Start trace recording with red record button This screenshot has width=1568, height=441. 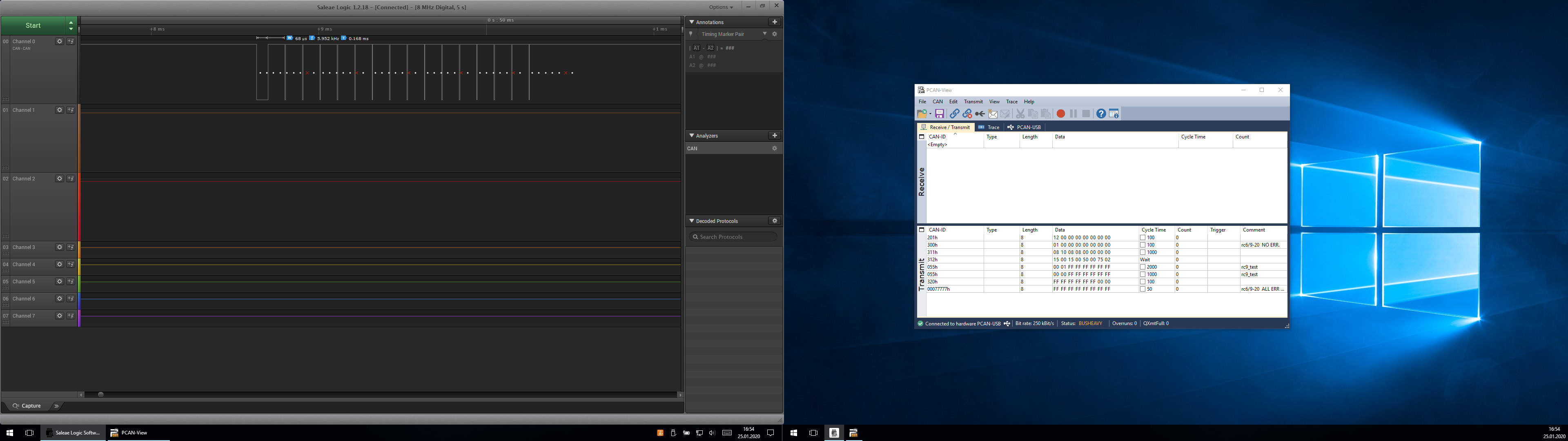pyautogui.click(x=1060, y=114)
